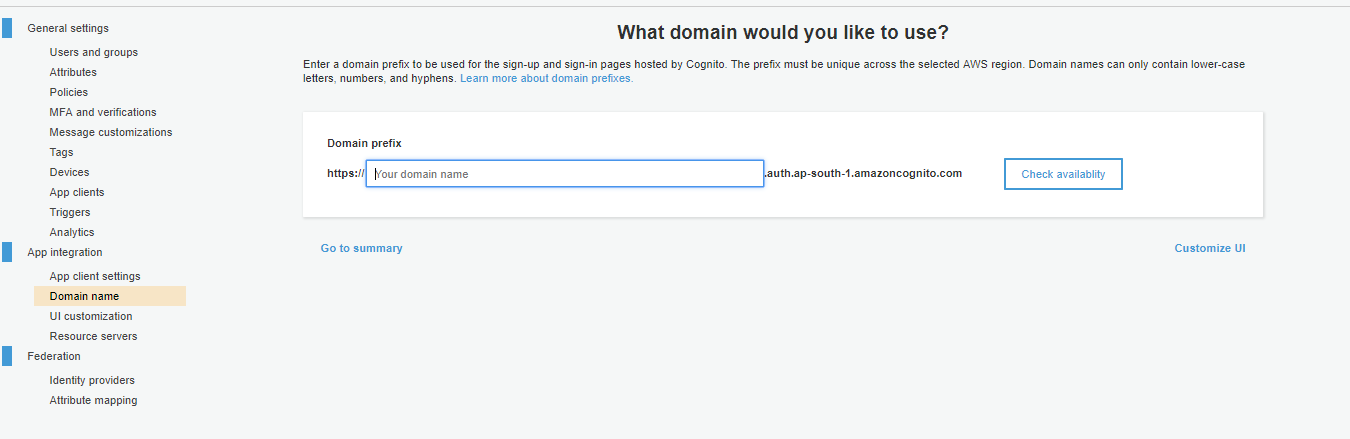The image size is (1350, 439).
Task: Select Devices in sidebar
Action: pos(69,172)
